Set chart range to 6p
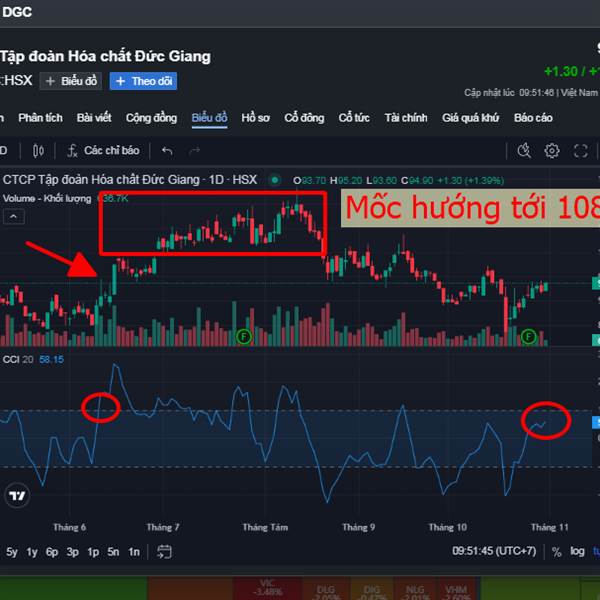Image resolution: width=600 pixels, height=600 pixels. [52, 552]
